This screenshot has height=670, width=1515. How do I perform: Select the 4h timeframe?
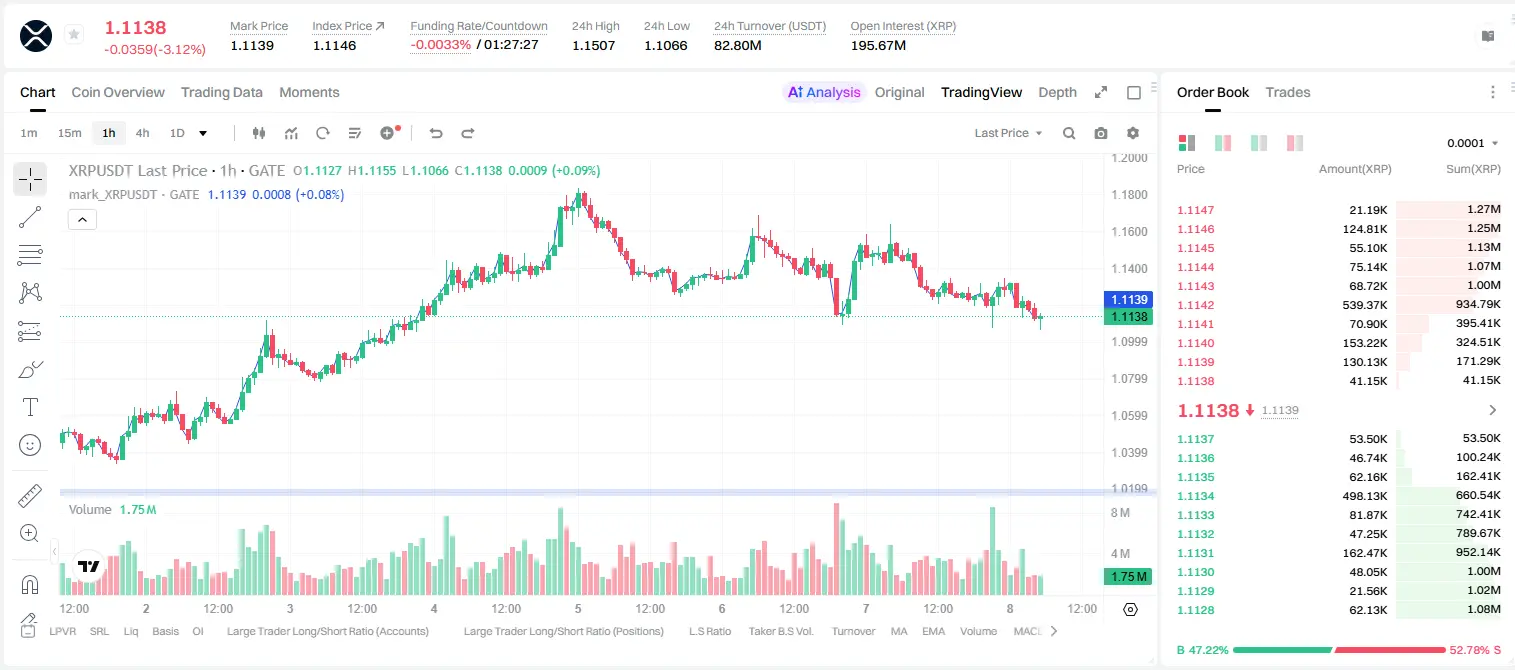[142, 133]
